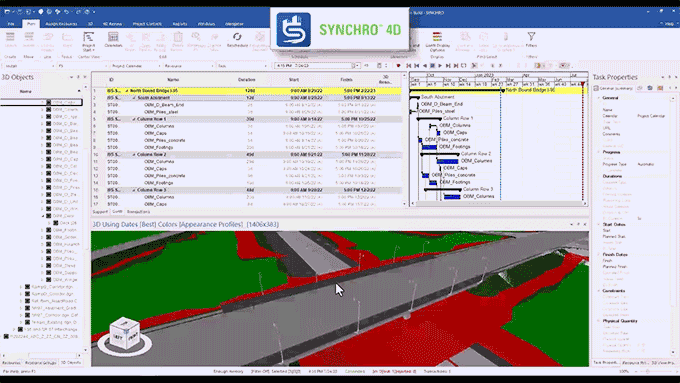Click the orientation view cube in 3D view
This screenshot has height=383, width=680.
tap(125, 333)
